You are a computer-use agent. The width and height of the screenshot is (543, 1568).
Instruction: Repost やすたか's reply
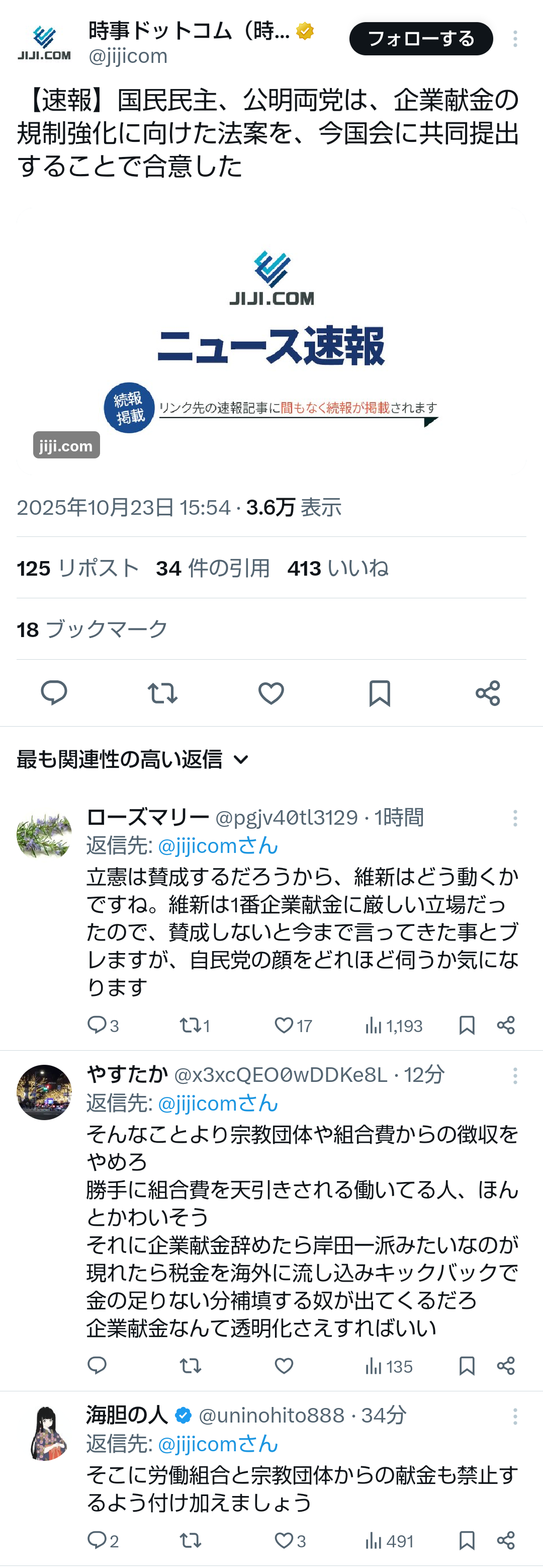[x=191, y=1367]
